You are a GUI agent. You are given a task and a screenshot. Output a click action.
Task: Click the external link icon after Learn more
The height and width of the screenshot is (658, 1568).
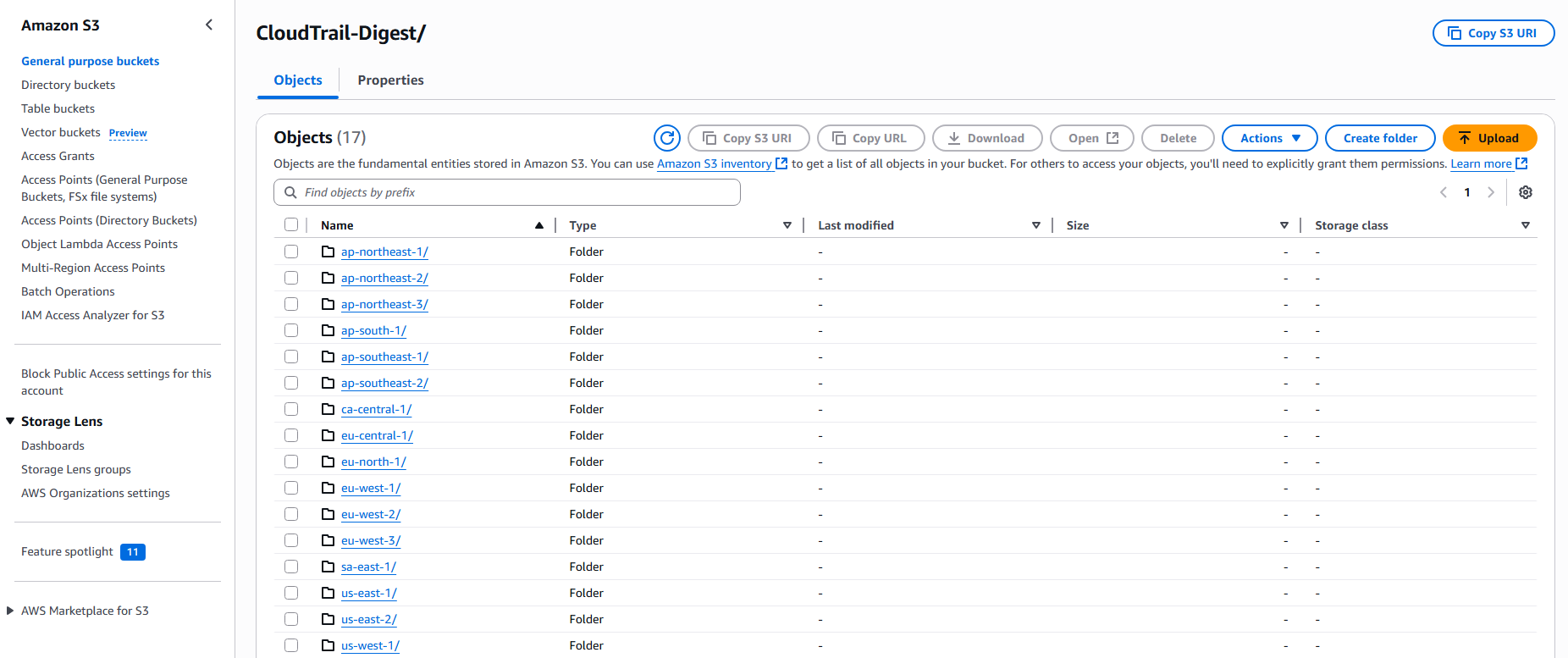1521,163
